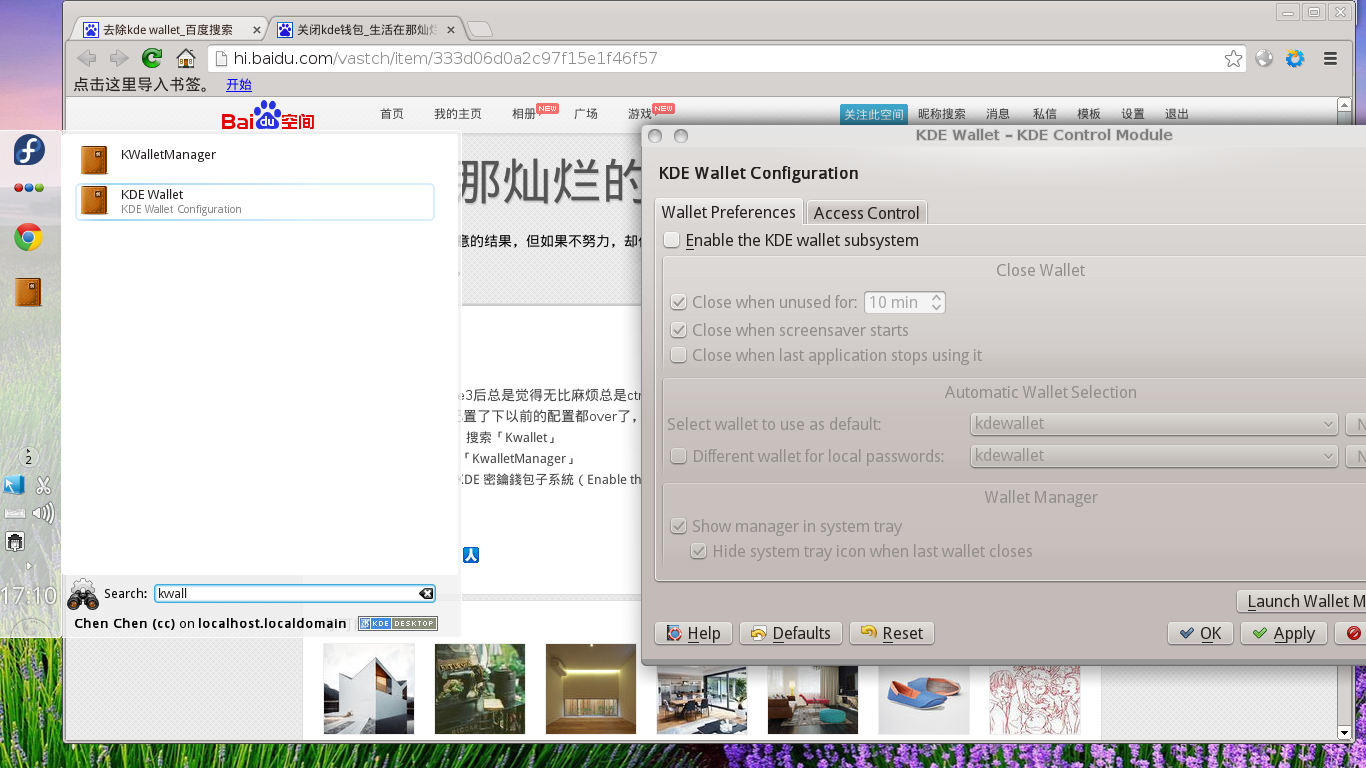Click the three colored dots activities icon
This screenshot has height=768, width=1366.
tap(29, 187)
